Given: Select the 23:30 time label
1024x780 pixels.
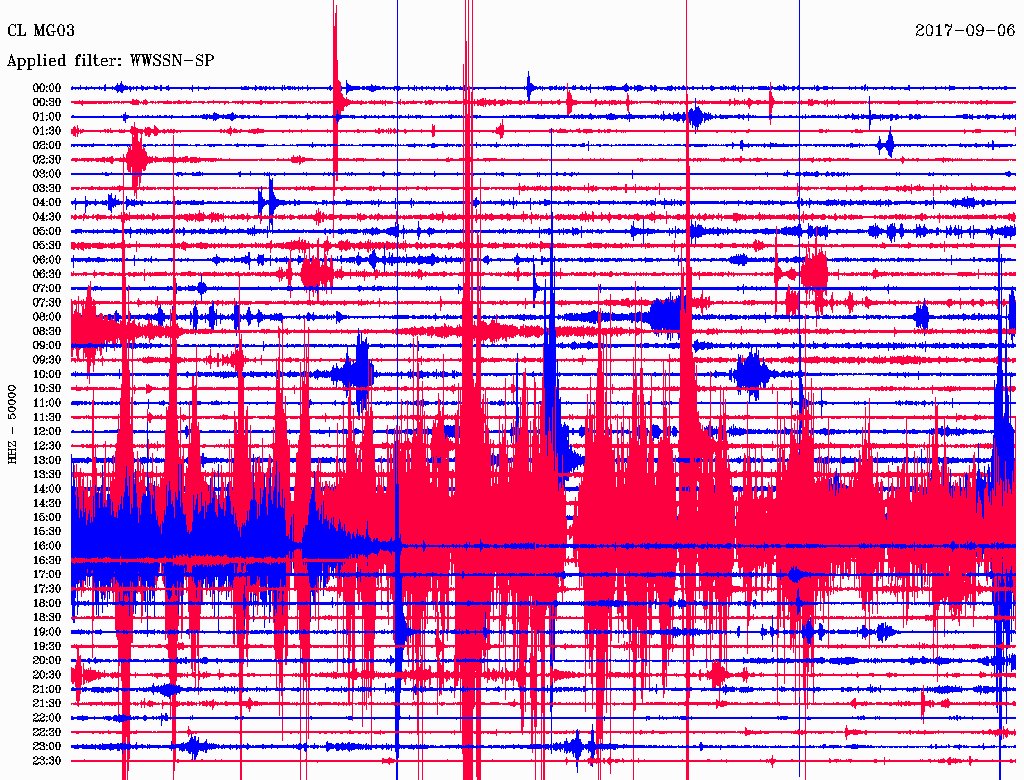Looking at the screenshot, I should pyautogui.click(x=47, y=761).
